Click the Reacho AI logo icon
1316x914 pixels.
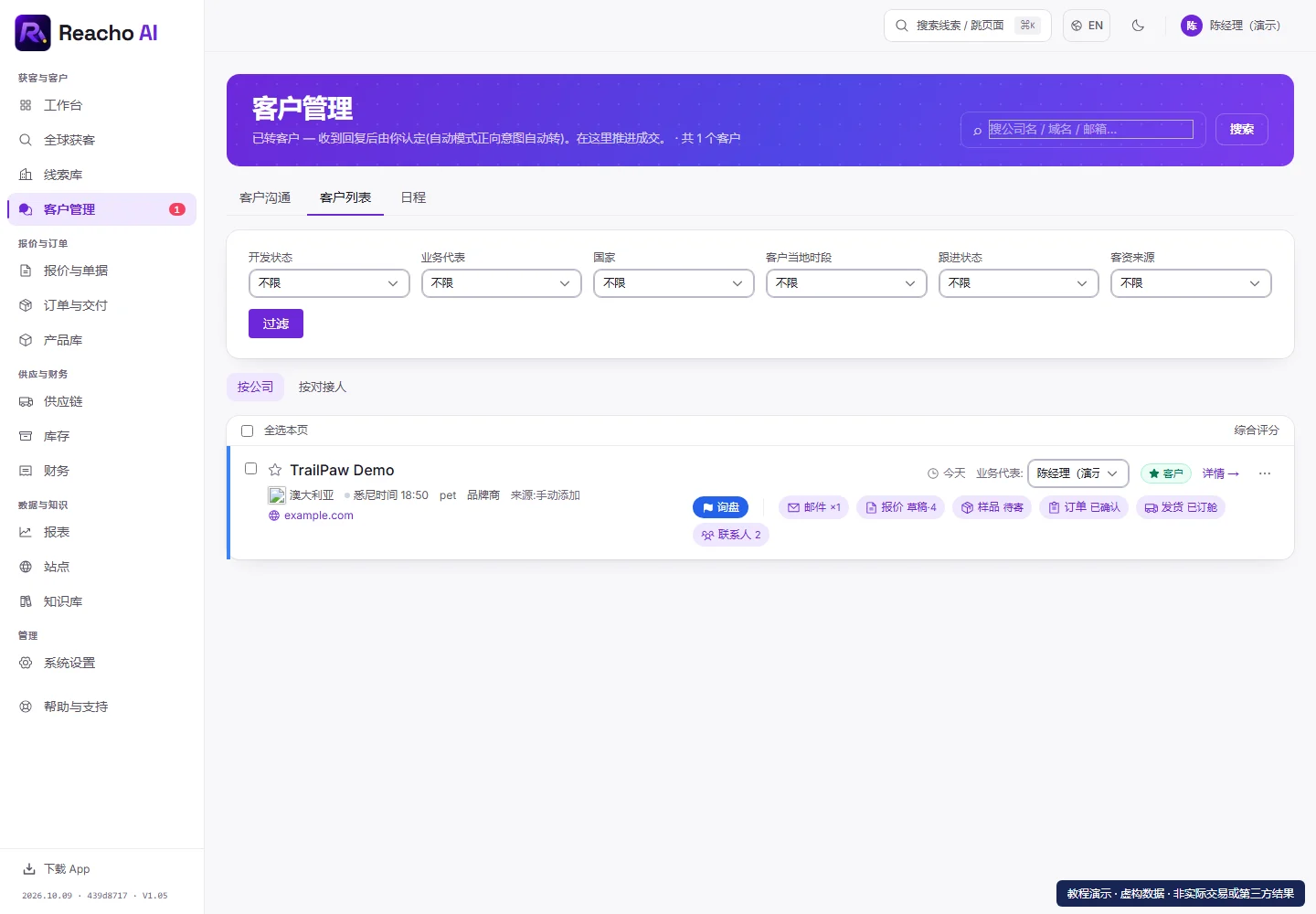pos(33,33)
